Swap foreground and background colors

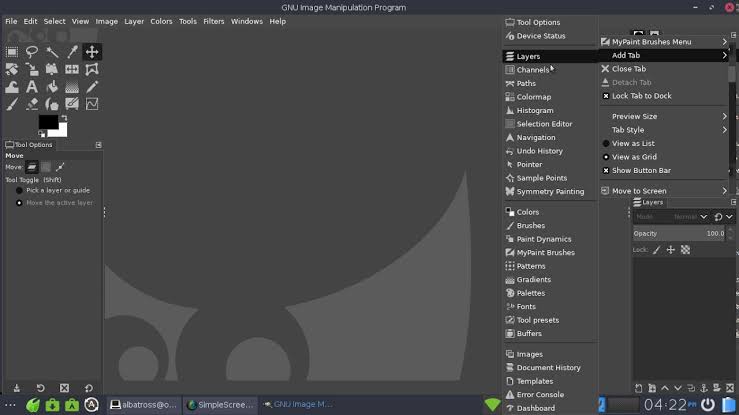(x=64, y=118)
